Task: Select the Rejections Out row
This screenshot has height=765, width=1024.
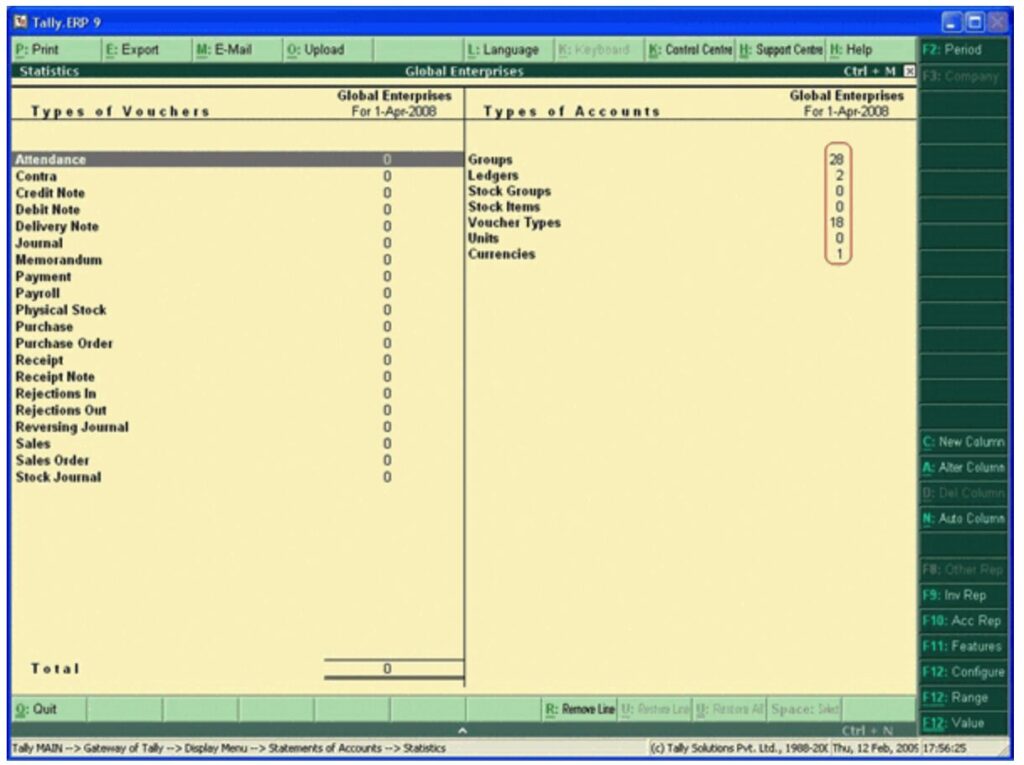Action: click(238, 410)
